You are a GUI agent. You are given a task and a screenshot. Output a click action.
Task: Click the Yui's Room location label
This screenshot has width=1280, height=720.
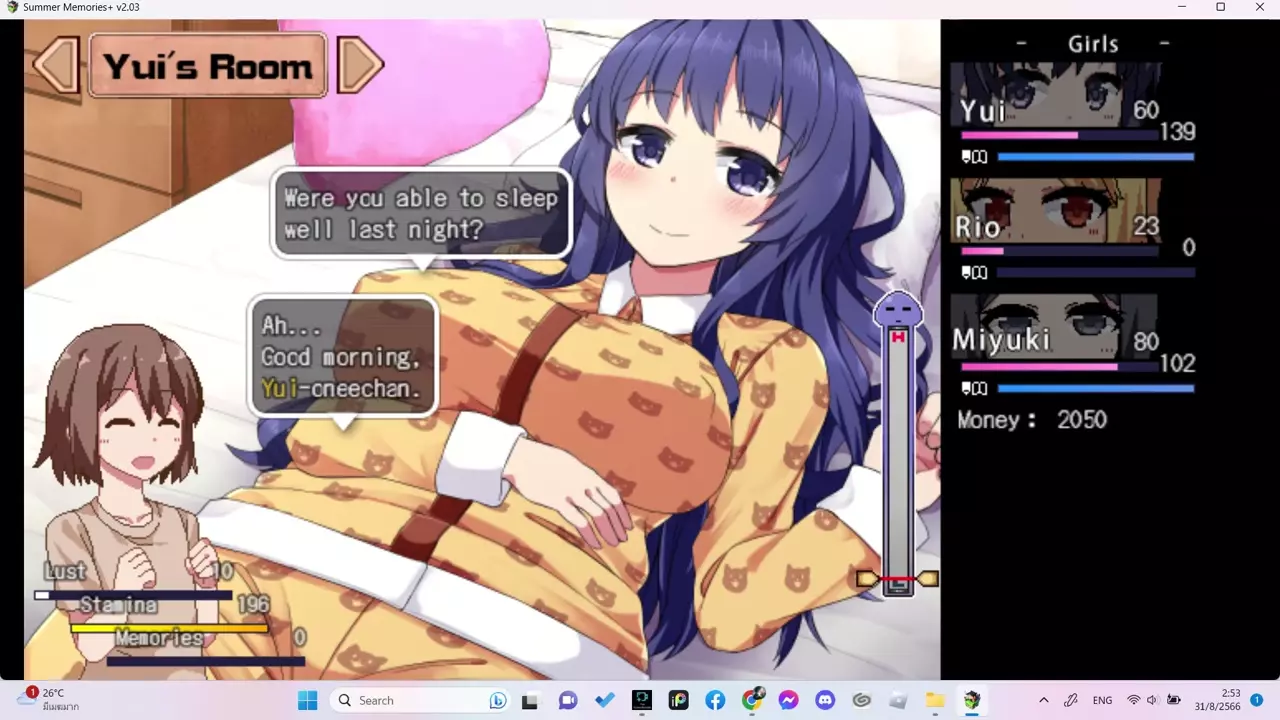point(208,66)
